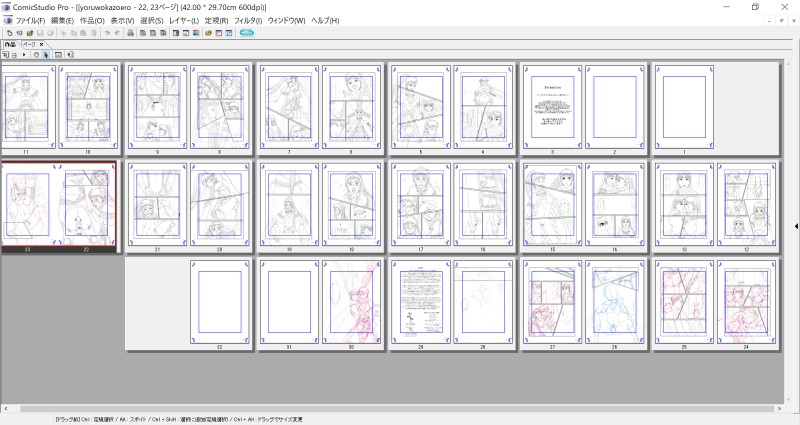Close the ページ tab with its x

(42, 44)
